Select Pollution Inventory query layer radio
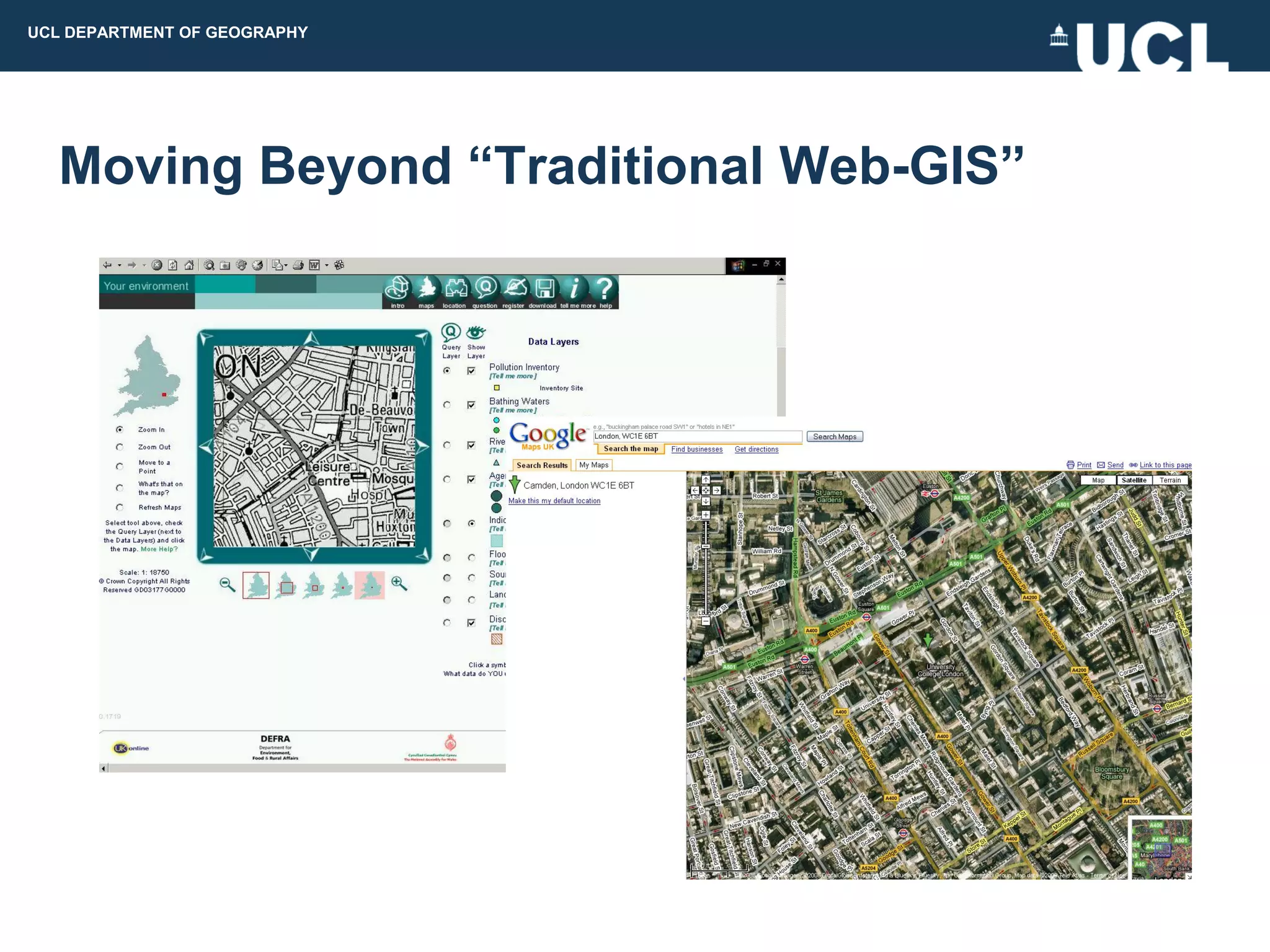This screenshot has height=952, width=1270. coord(446,371)
